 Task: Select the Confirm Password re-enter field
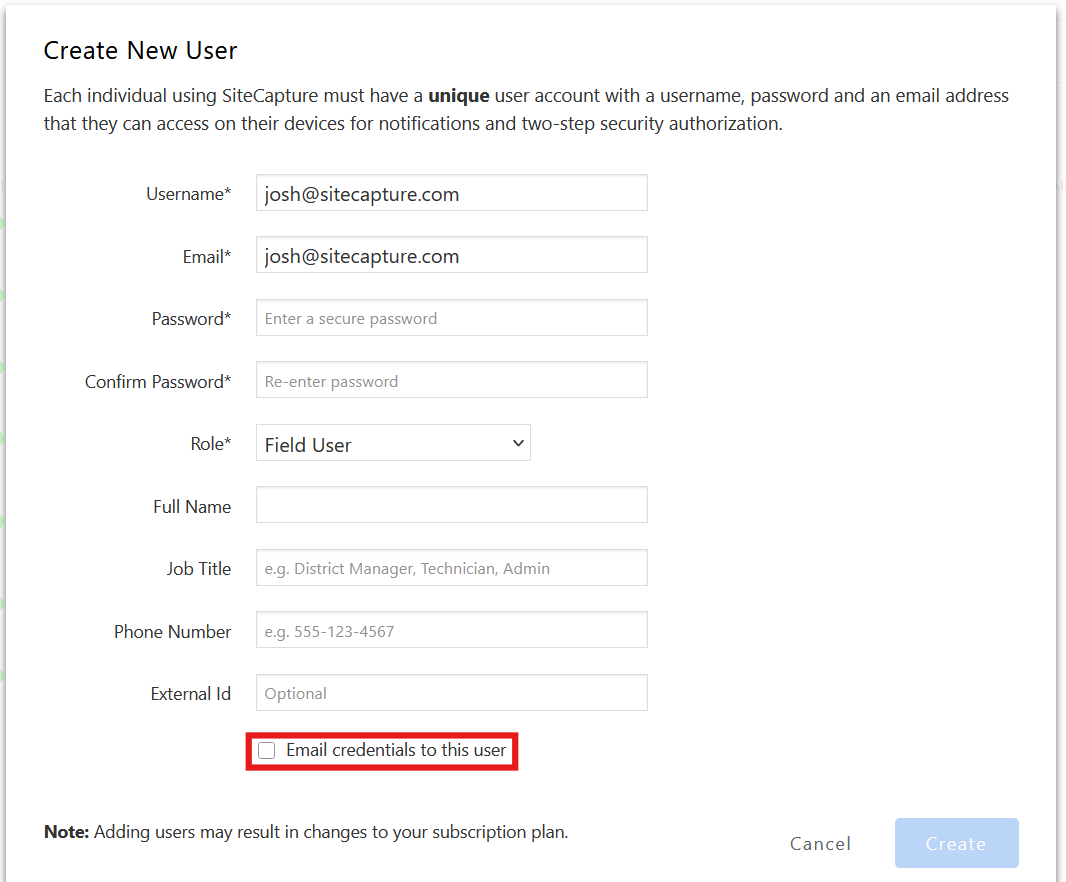click(451, 381)
